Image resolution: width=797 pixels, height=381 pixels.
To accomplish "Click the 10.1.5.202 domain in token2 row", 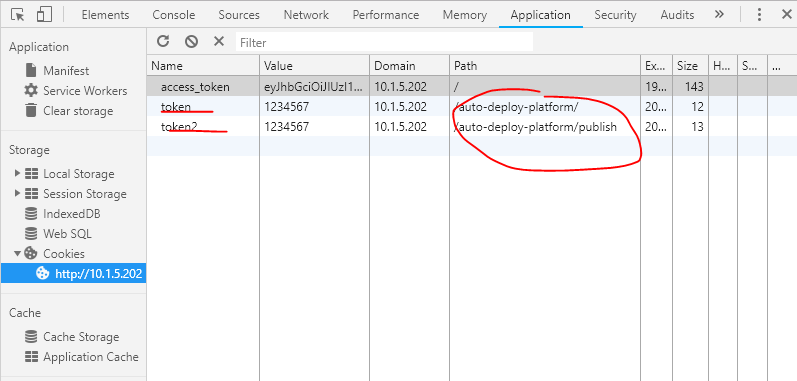I will pos(410,126).
